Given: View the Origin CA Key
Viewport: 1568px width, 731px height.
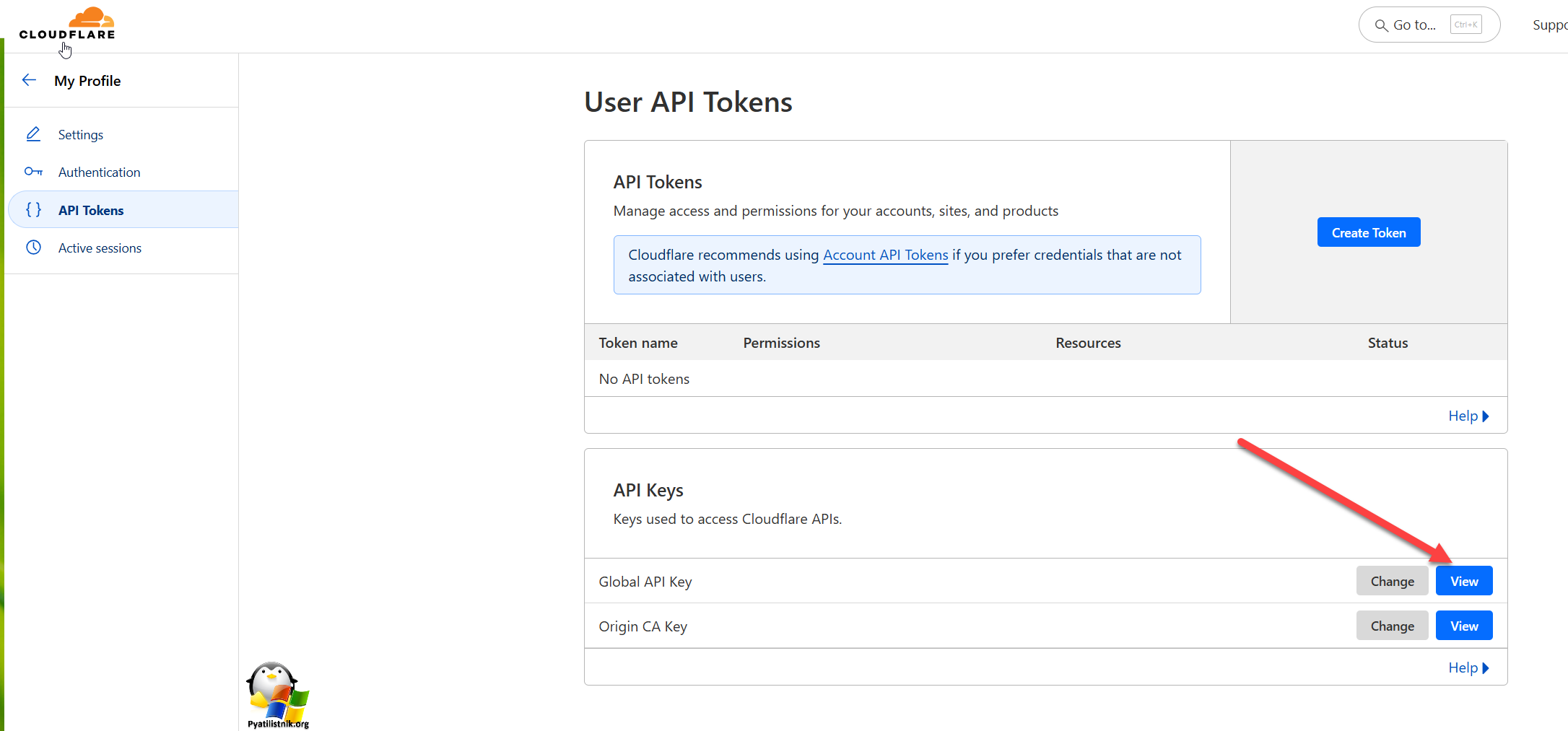Looking at the screenshot, I should [x=1464, y=626].
